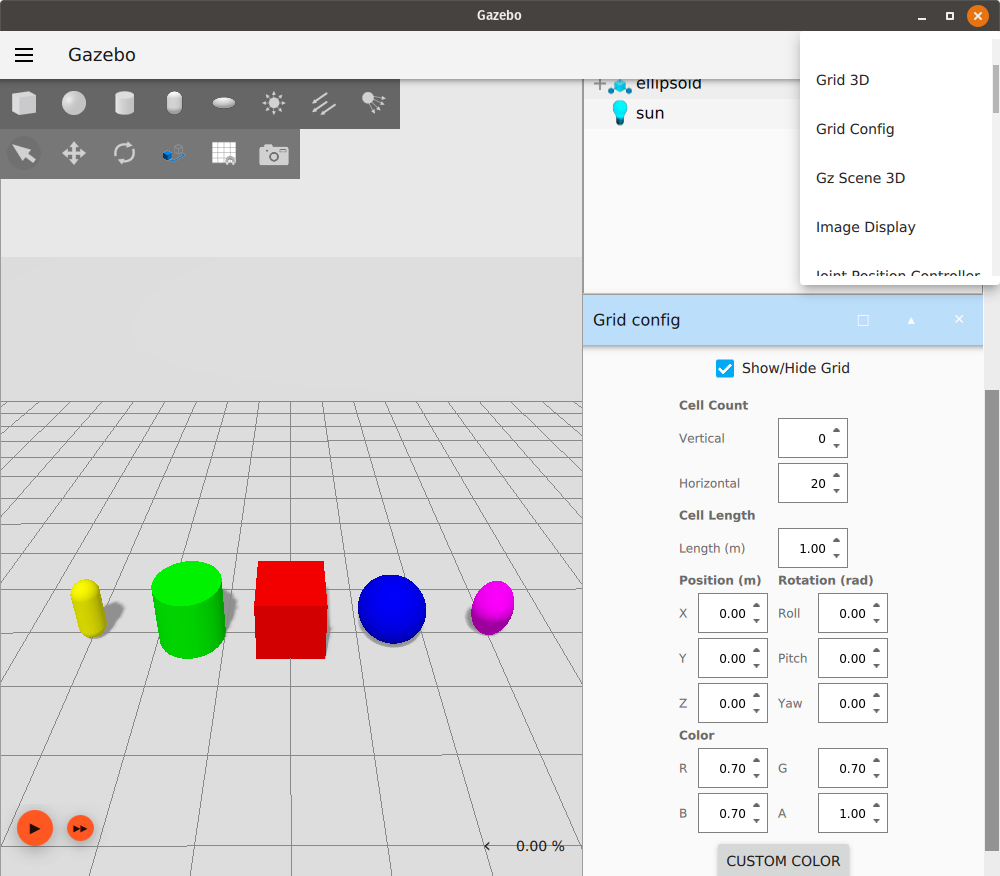Click the sun light bulb icon
Image resolution: width=1000 pixels, height=876 pixels.
(x=619, y=113)
